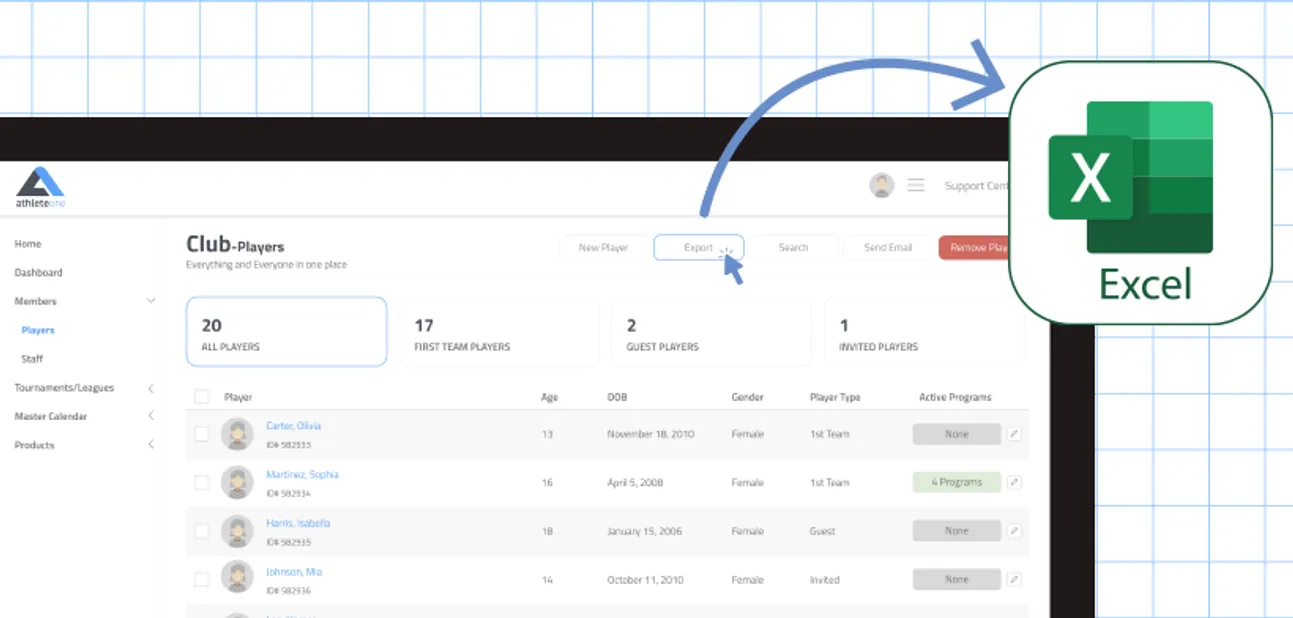Click the Invited player type cell
Screen dimensions: 1293x618
click(825, 579)
